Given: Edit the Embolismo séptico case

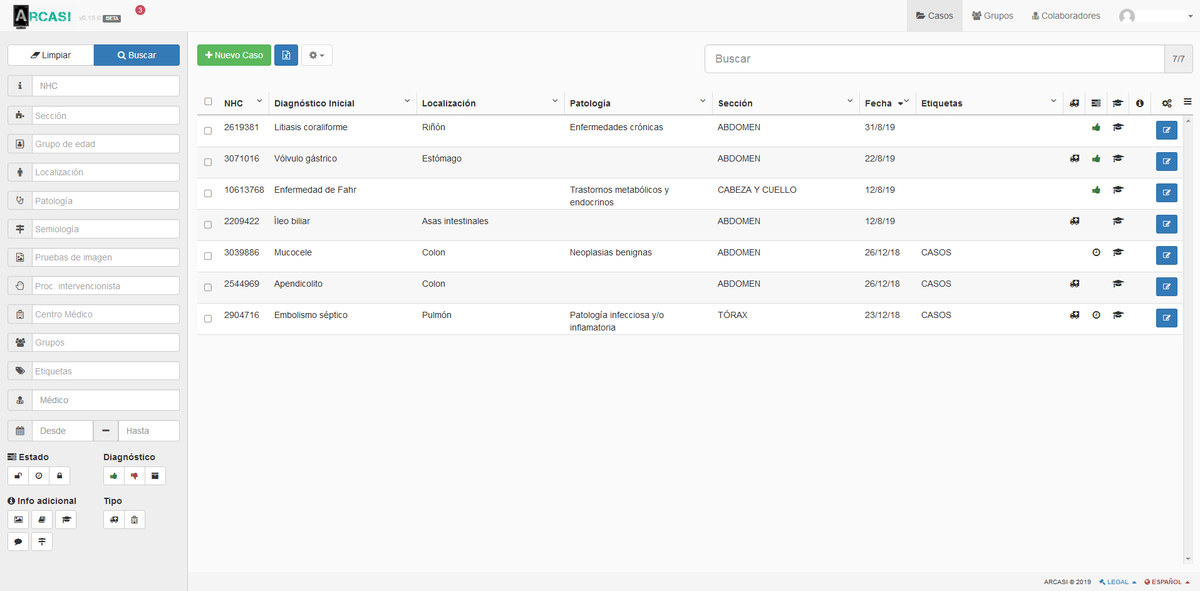Looking at the screenshot, I should tap(1166, 318).
